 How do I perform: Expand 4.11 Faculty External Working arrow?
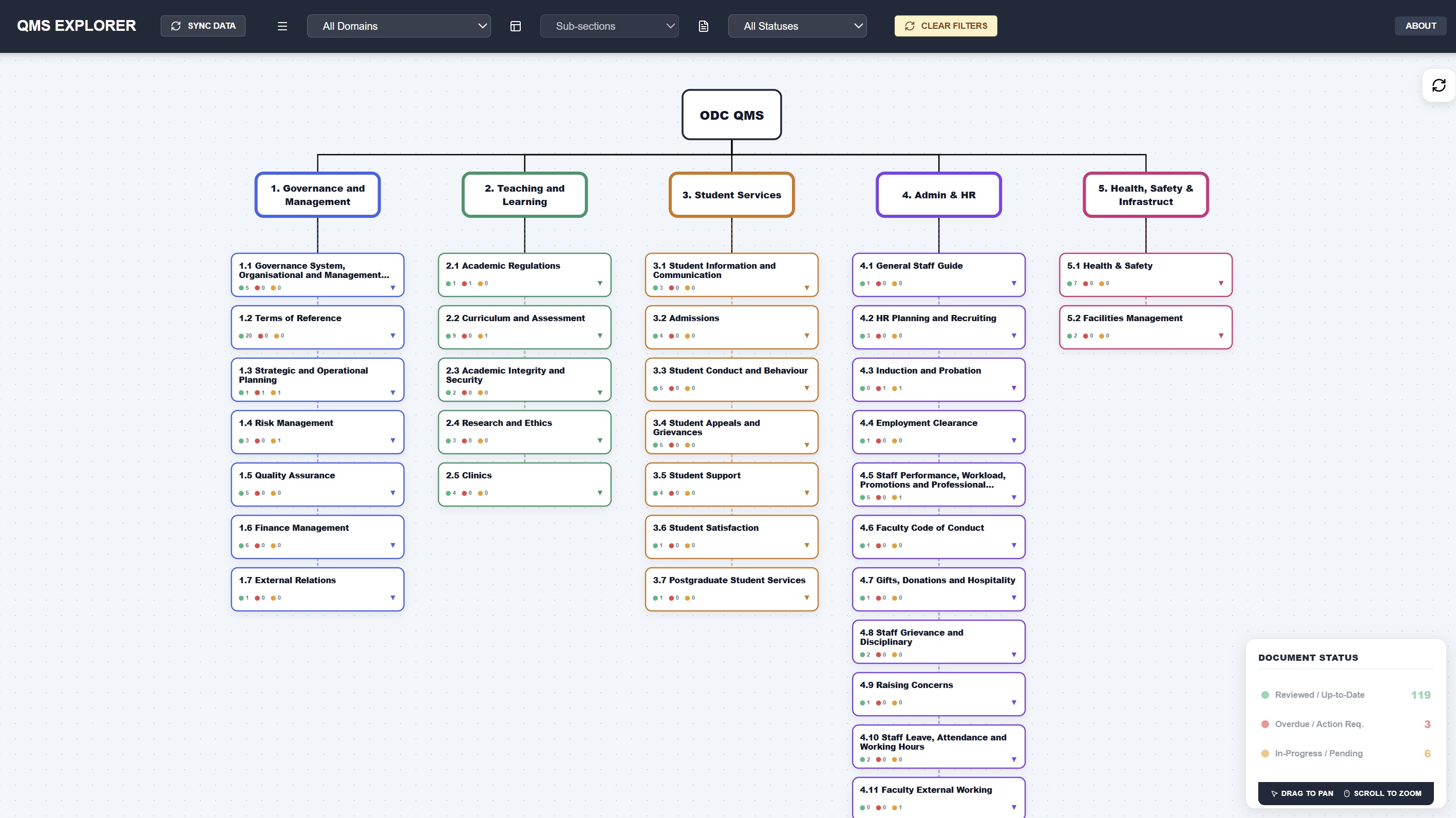click(1014, 807)
